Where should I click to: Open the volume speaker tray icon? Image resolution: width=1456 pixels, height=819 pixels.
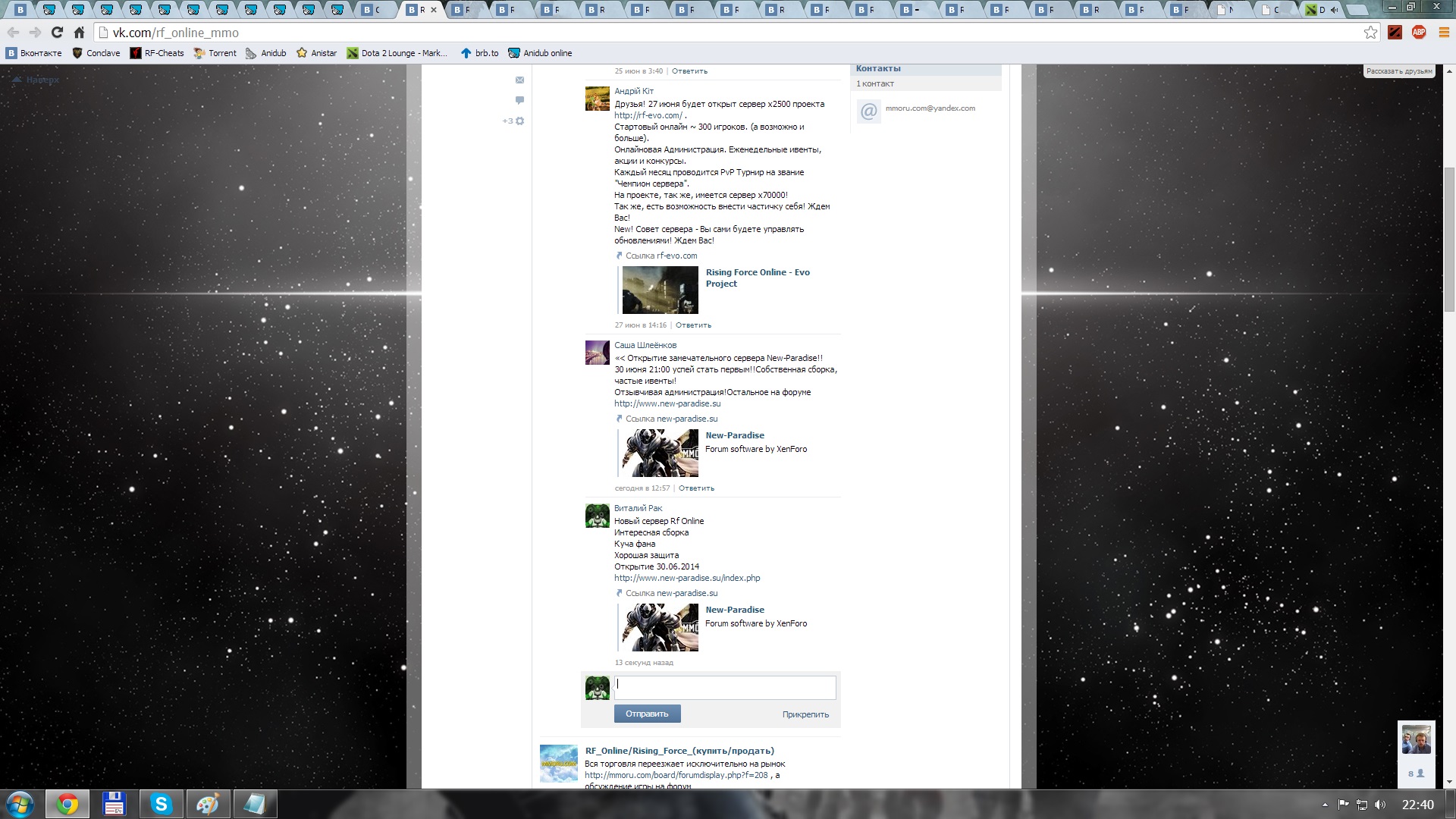(x=1380, y=805)
